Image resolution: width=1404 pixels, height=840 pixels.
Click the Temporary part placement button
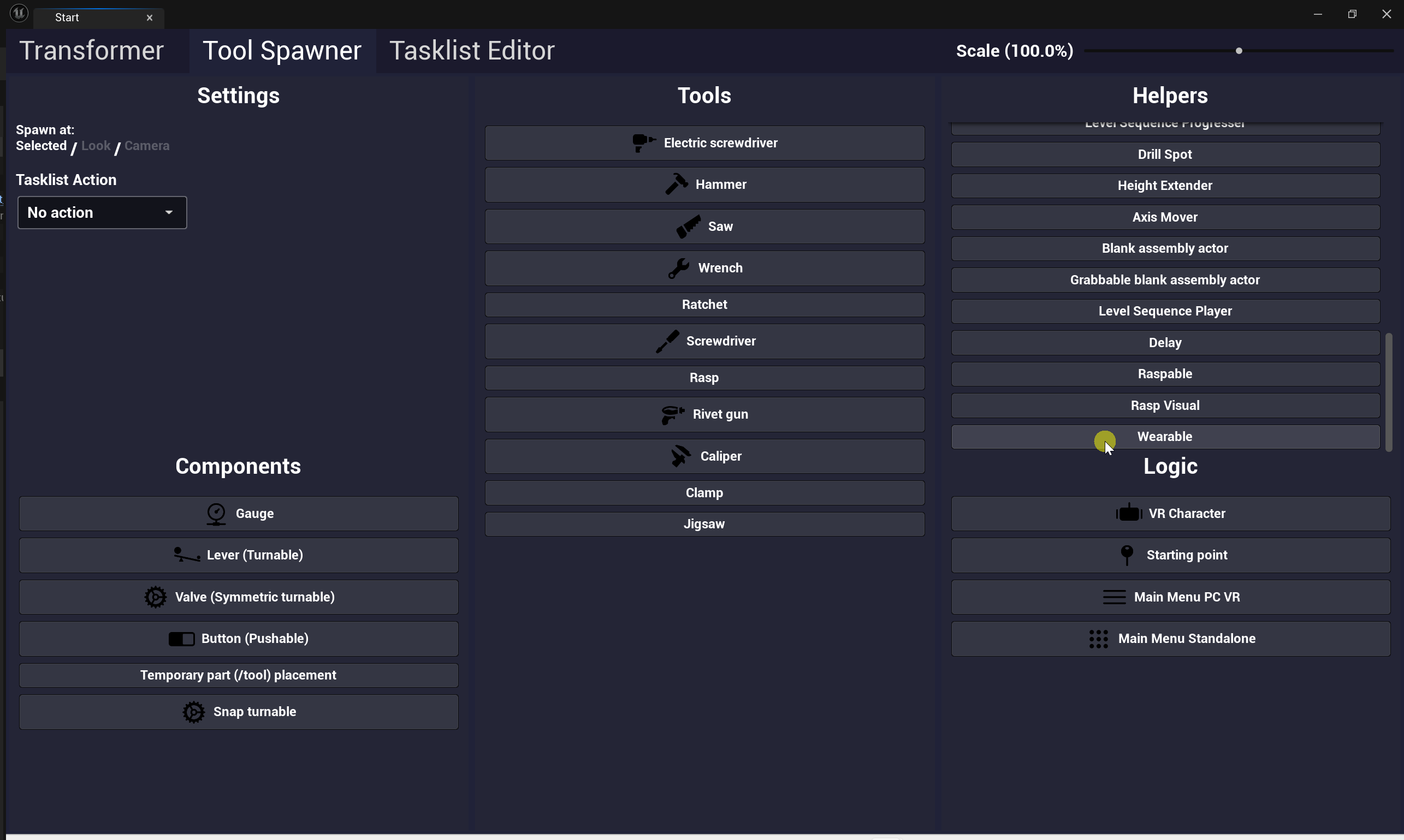pos(239,675)
